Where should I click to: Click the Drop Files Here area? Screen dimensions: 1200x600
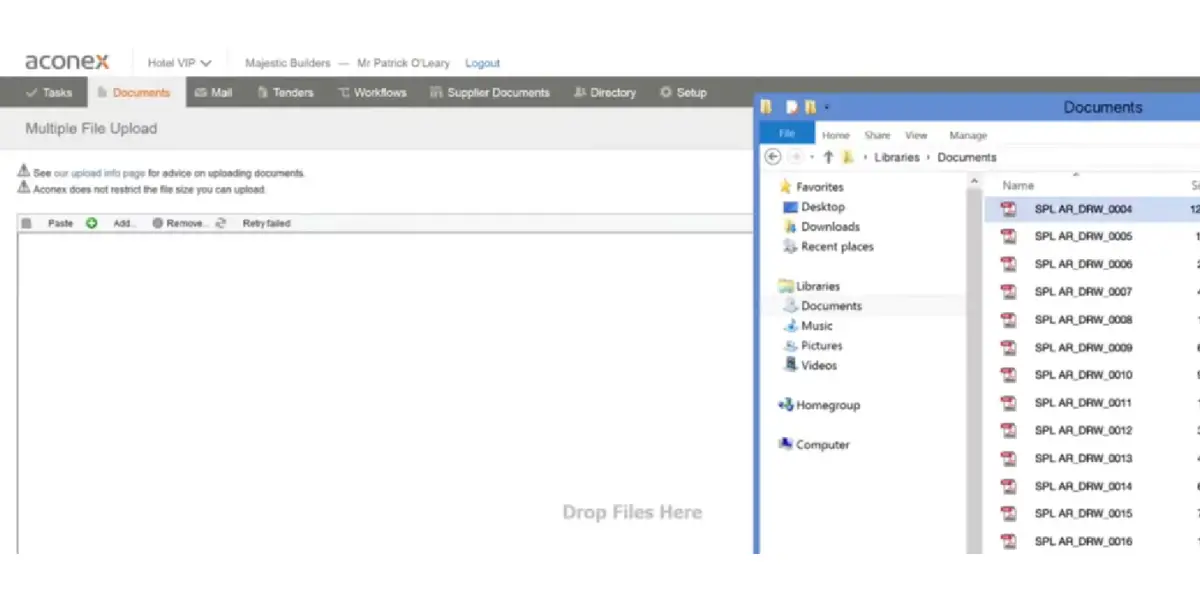pos(632,512)
